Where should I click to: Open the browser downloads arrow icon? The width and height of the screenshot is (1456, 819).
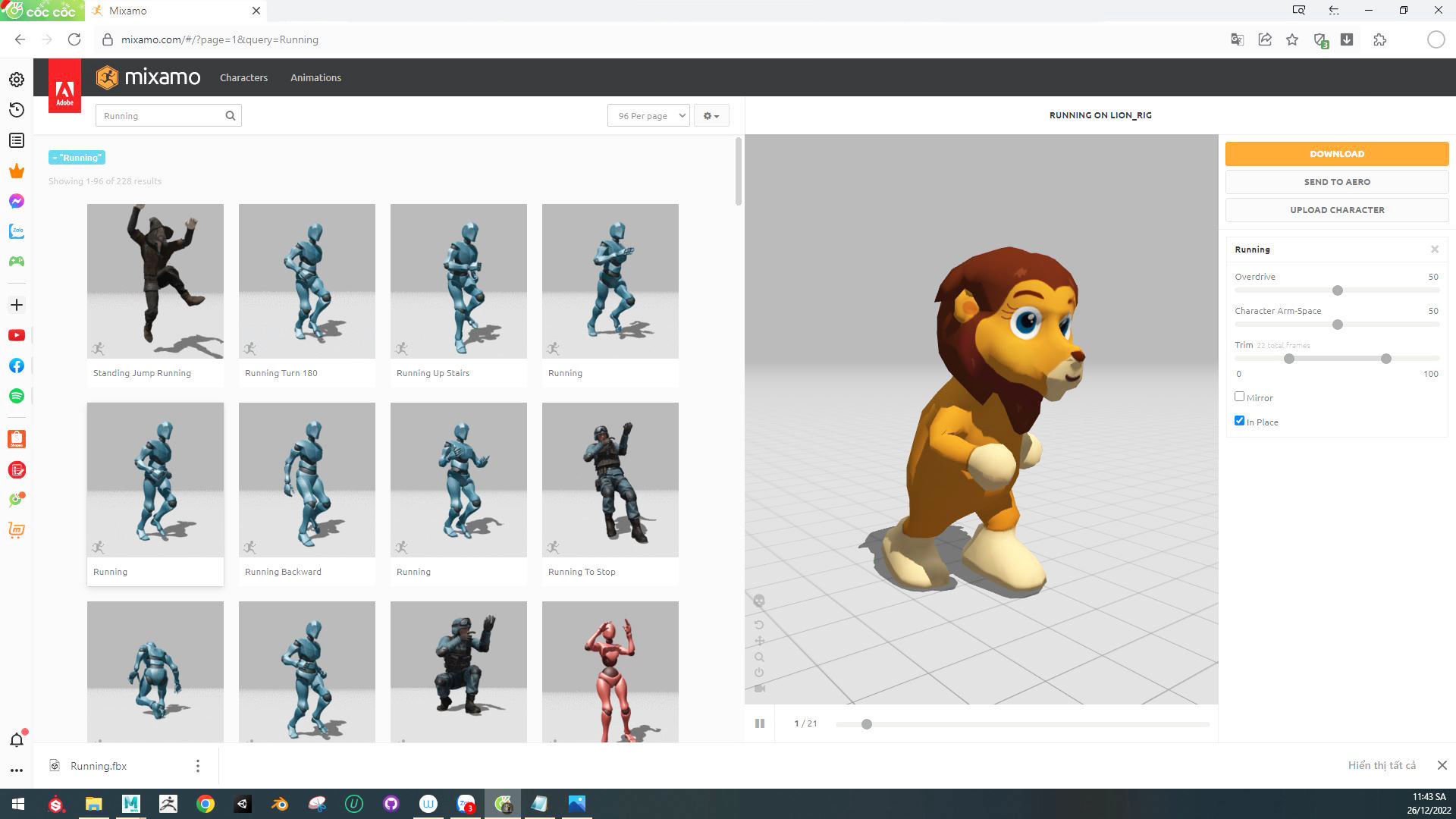click(1347, 39)
